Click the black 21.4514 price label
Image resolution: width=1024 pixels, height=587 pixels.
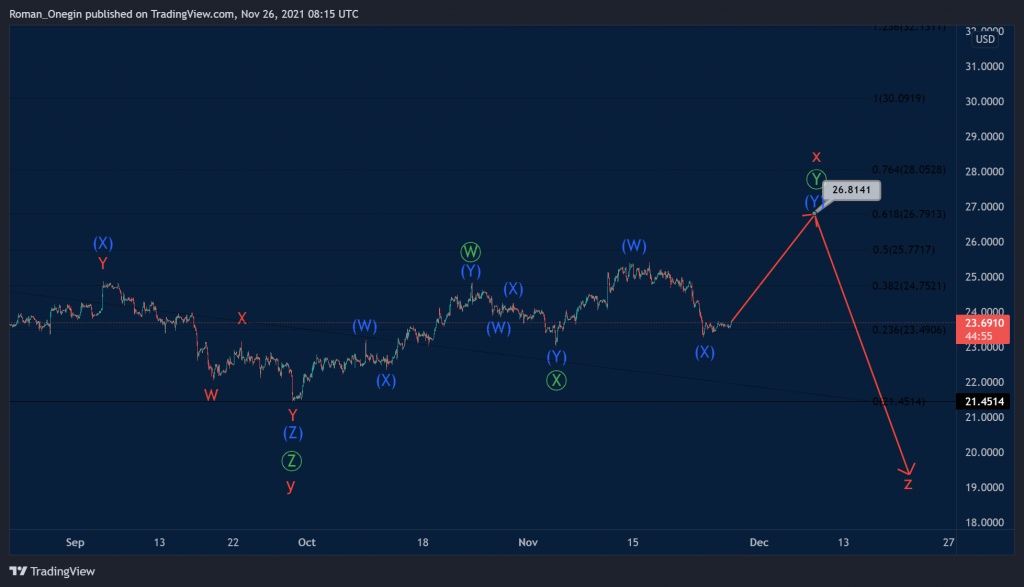982,402
